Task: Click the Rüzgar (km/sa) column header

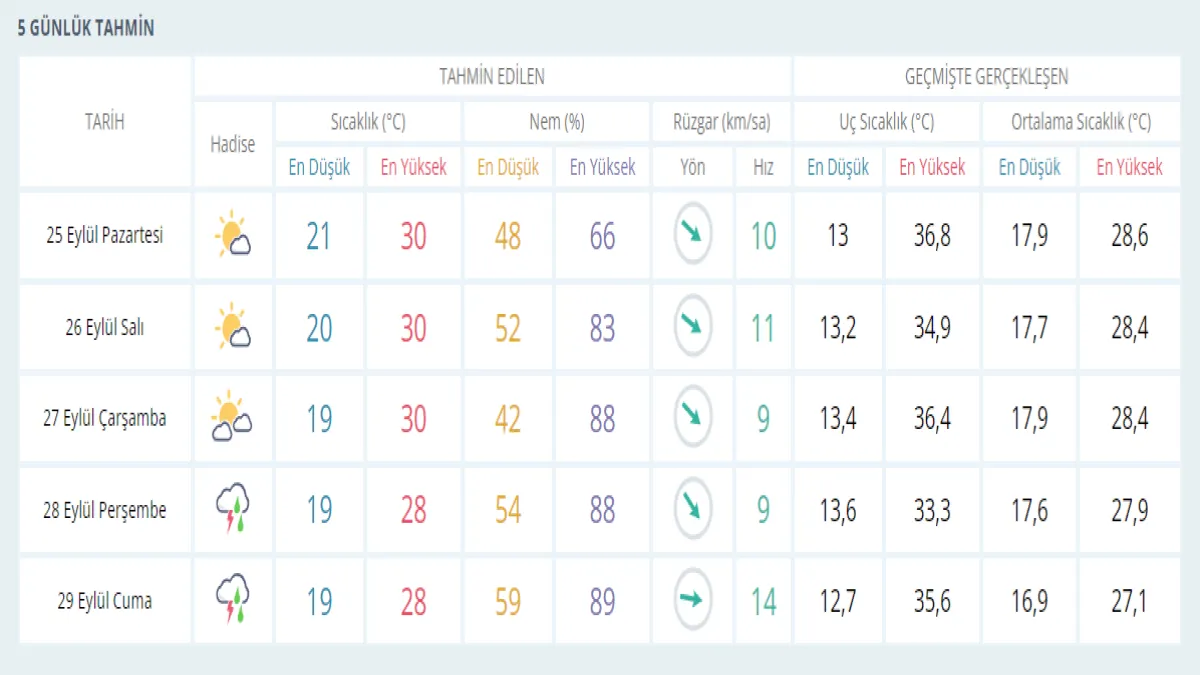Action: [720, 122]
